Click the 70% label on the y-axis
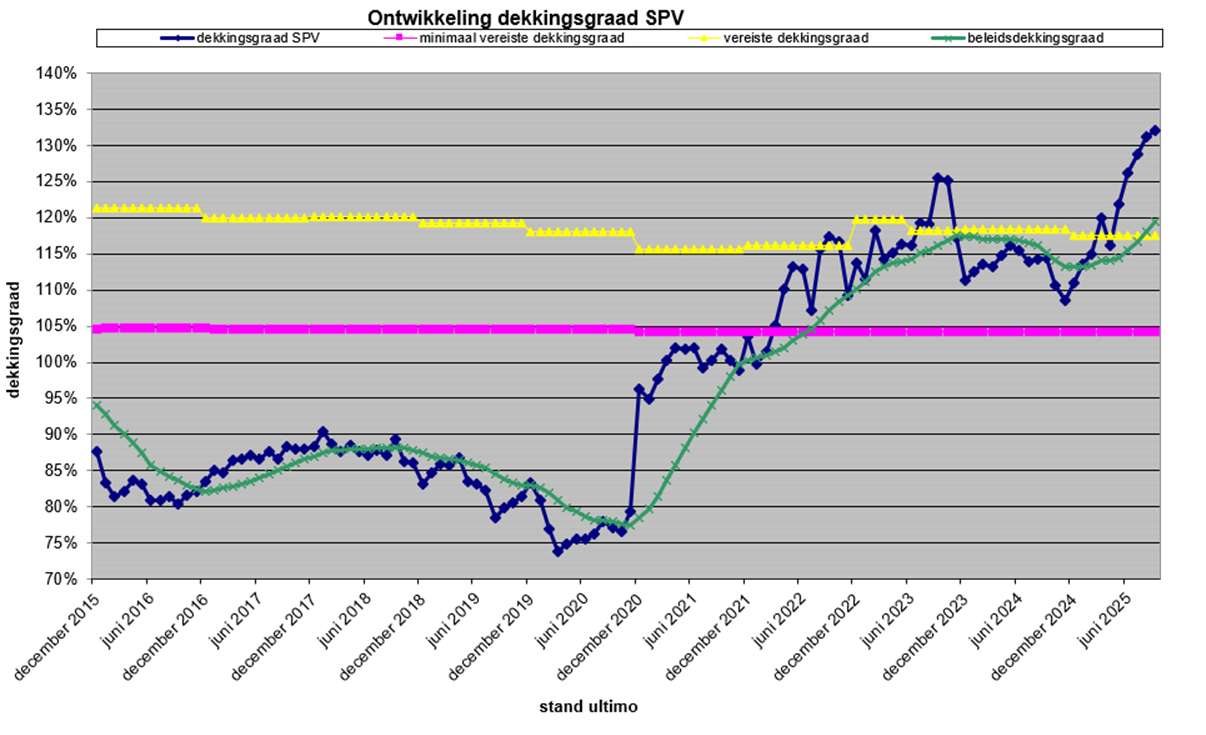 61,579
